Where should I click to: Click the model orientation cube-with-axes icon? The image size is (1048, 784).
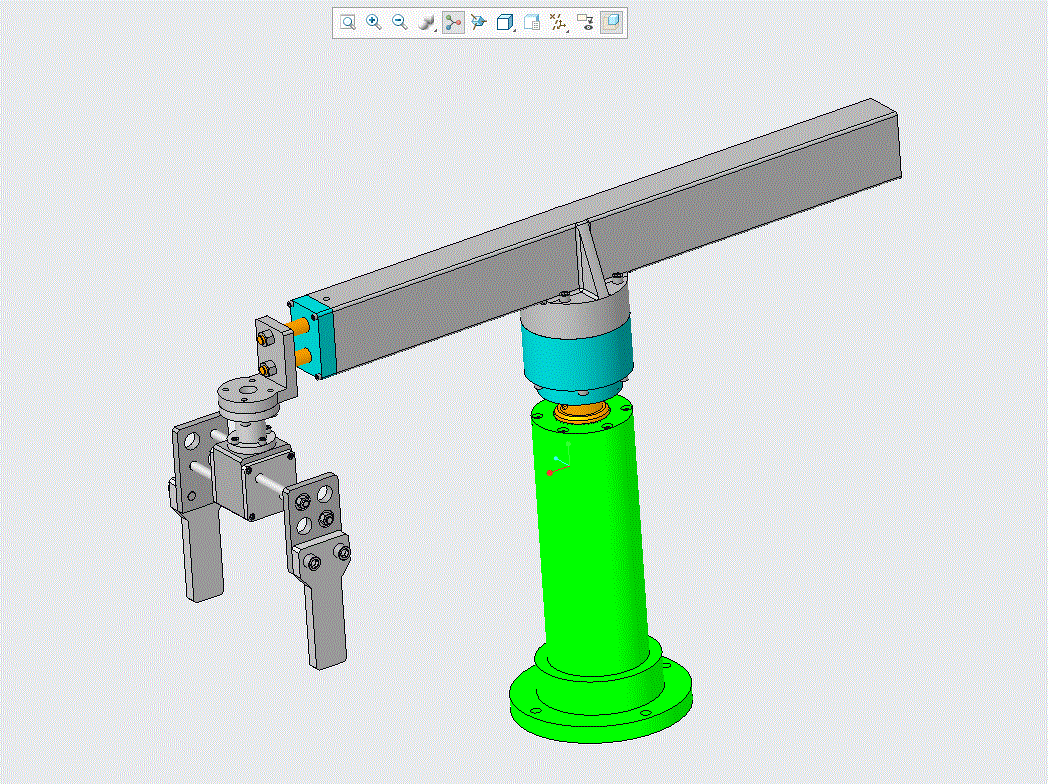[479, 23]
